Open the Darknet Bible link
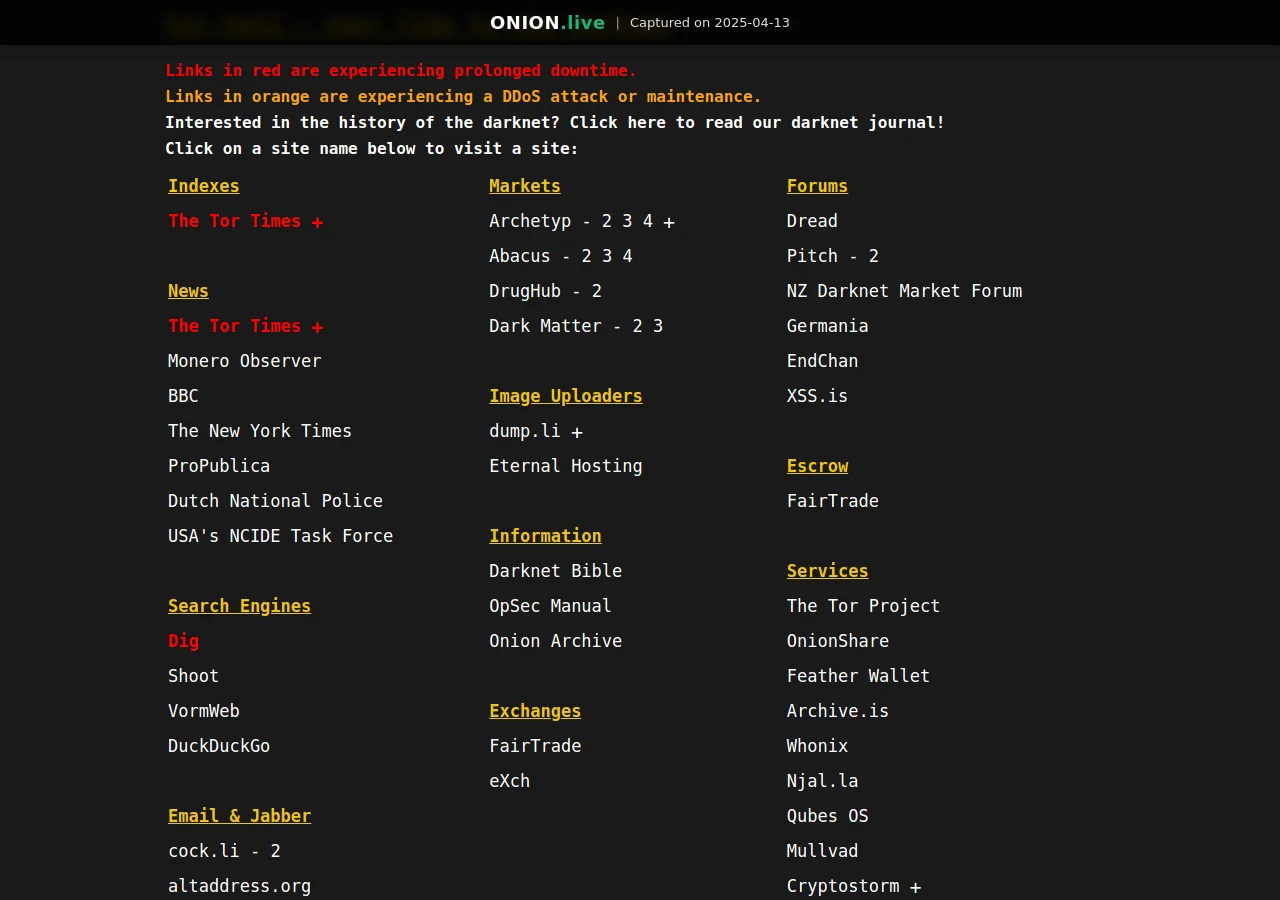Image resolution: width=1280 pixels, height=900 pixels. click(555, 571)
